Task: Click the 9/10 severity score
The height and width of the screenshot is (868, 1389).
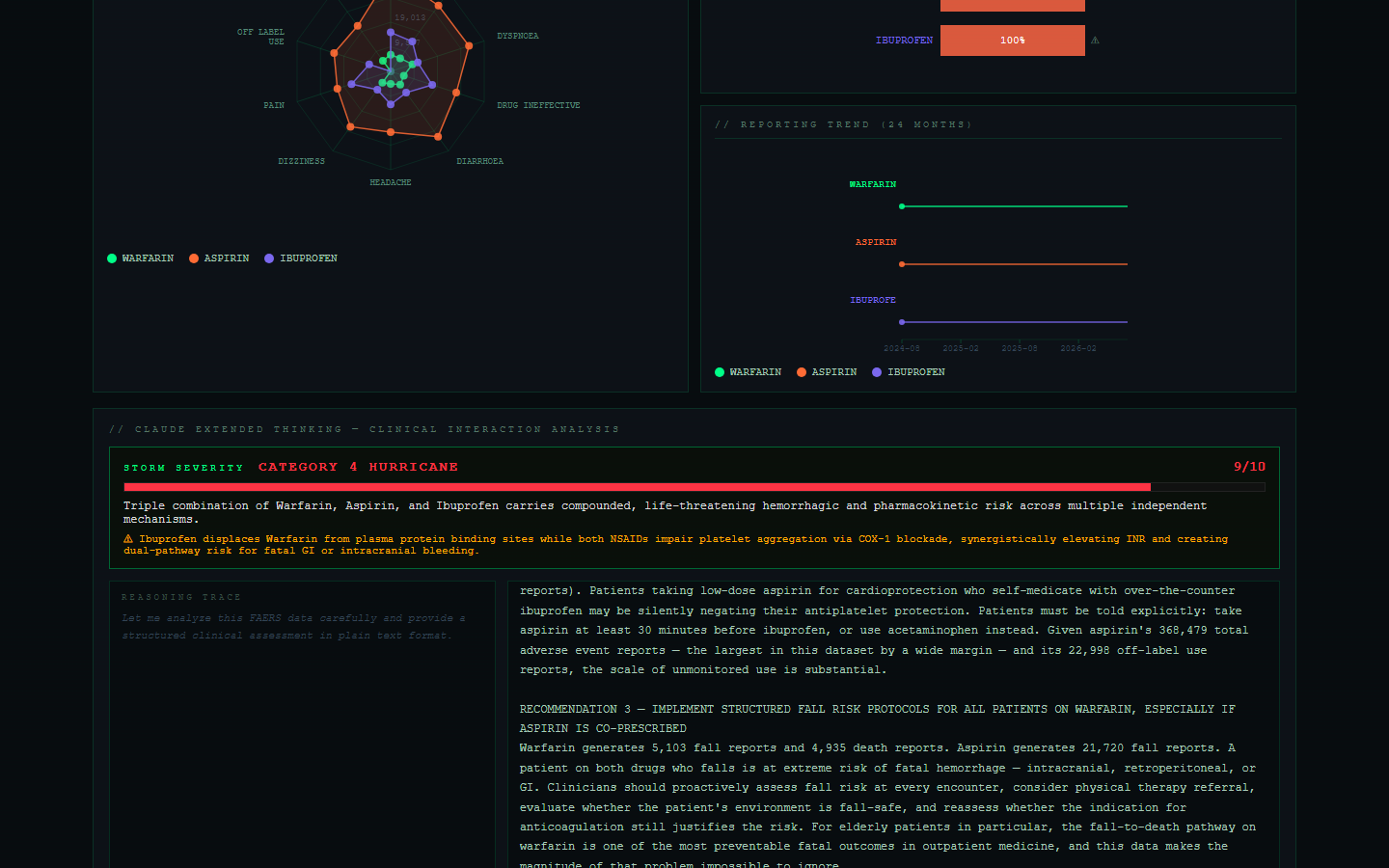Action: 1249,467
